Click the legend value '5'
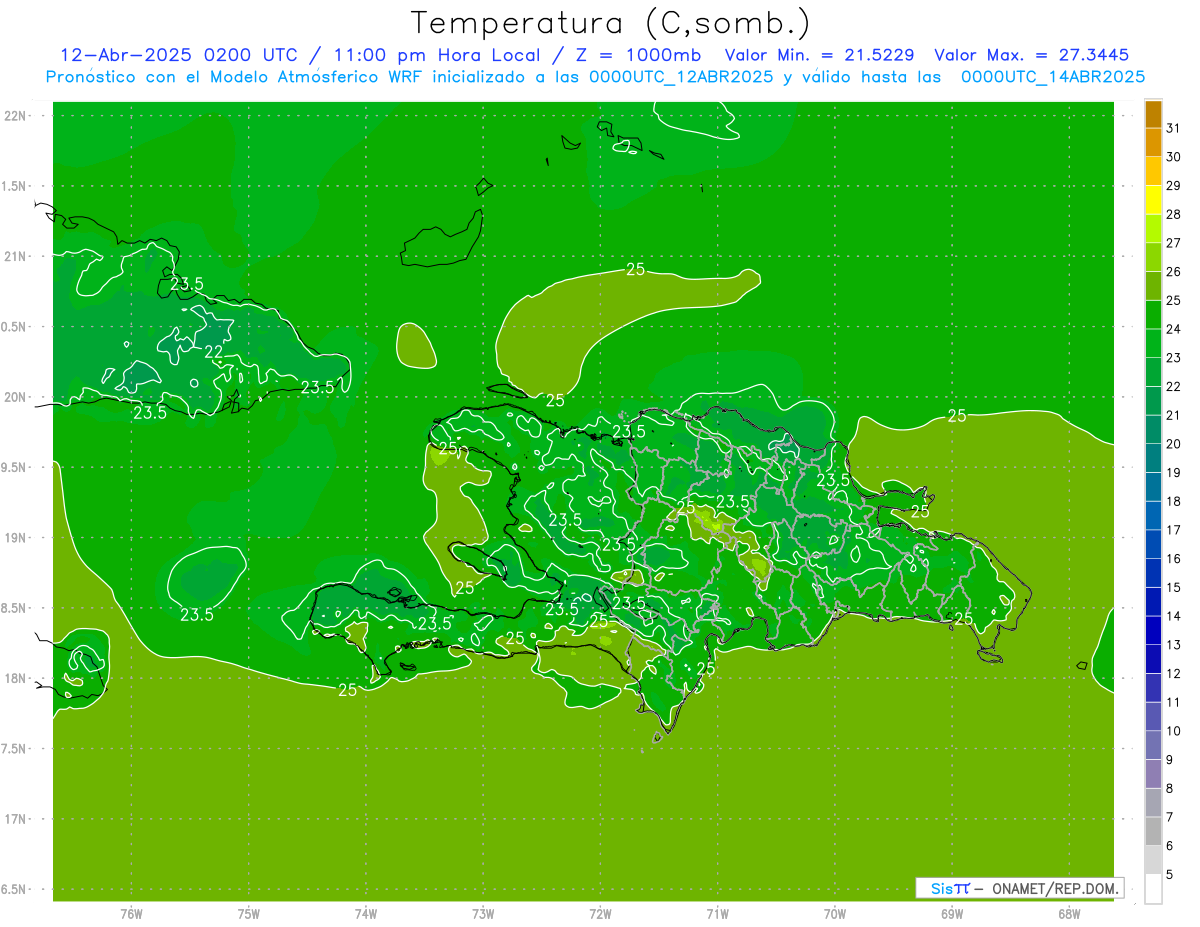 [x=1170, y=875]
